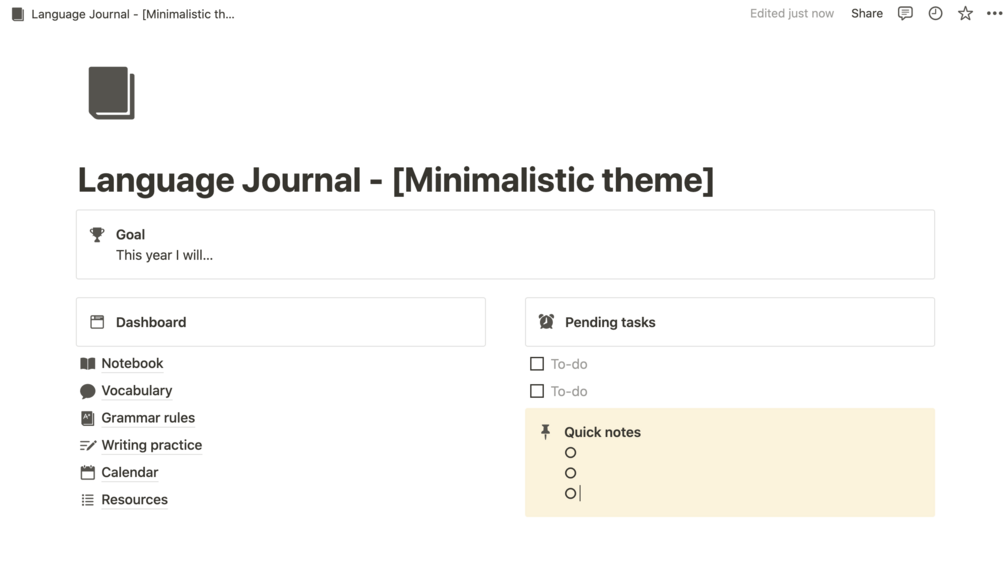The width and height of the screenshot is (1005, 569).
Task: Click the Dashboard callout window icon
Action: pos(97,322)
